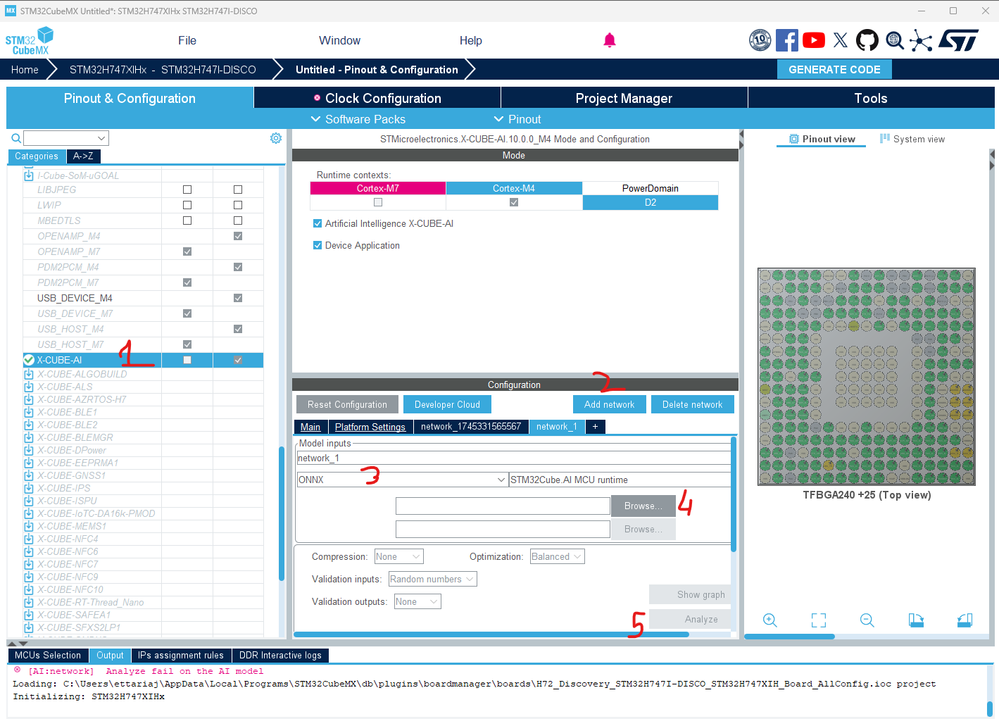Click the notification bell icon
This screenshot has width=999, height=724.
point(610,40)
